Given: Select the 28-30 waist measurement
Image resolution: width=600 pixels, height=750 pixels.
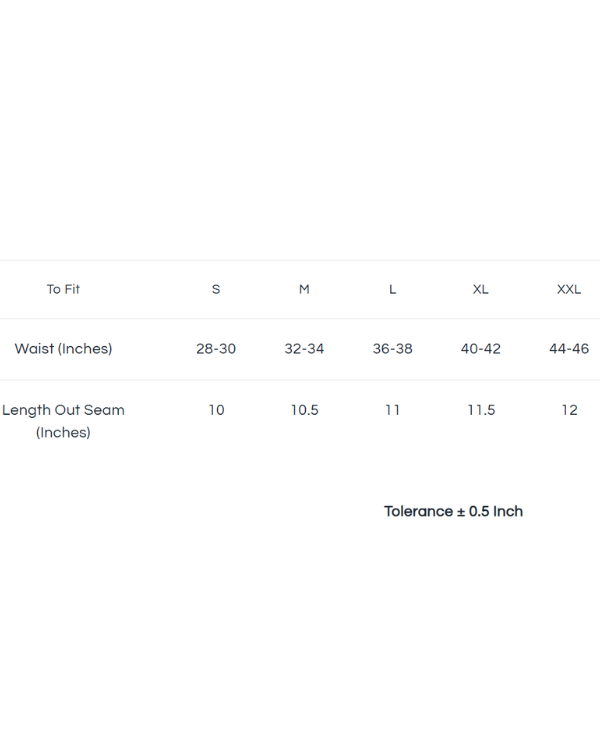Looking at the screenshot, I should [216, 349].
